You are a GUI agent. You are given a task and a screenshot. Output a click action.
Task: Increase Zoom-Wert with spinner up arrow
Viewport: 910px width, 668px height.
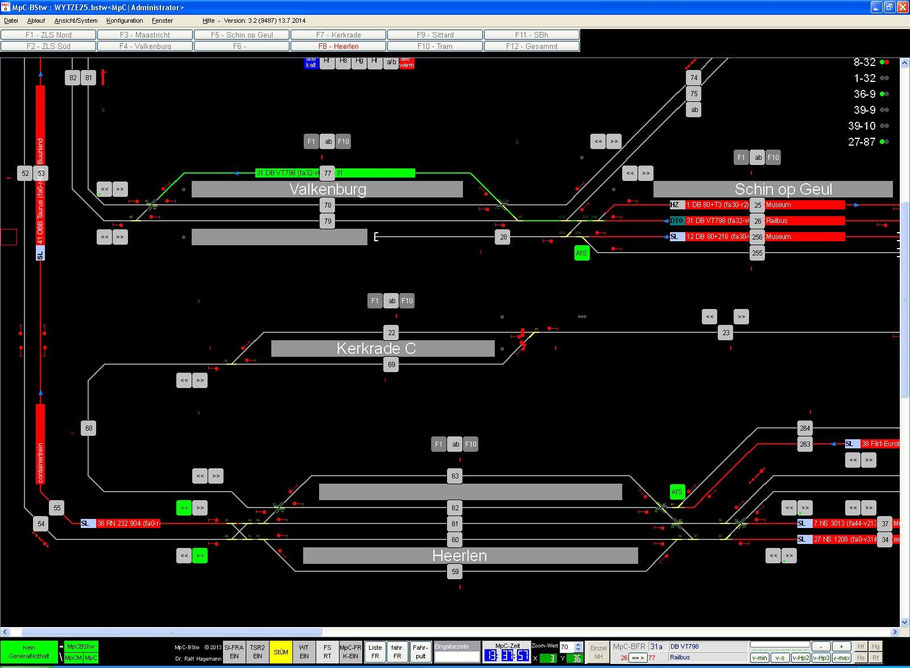tap(577, 644)
